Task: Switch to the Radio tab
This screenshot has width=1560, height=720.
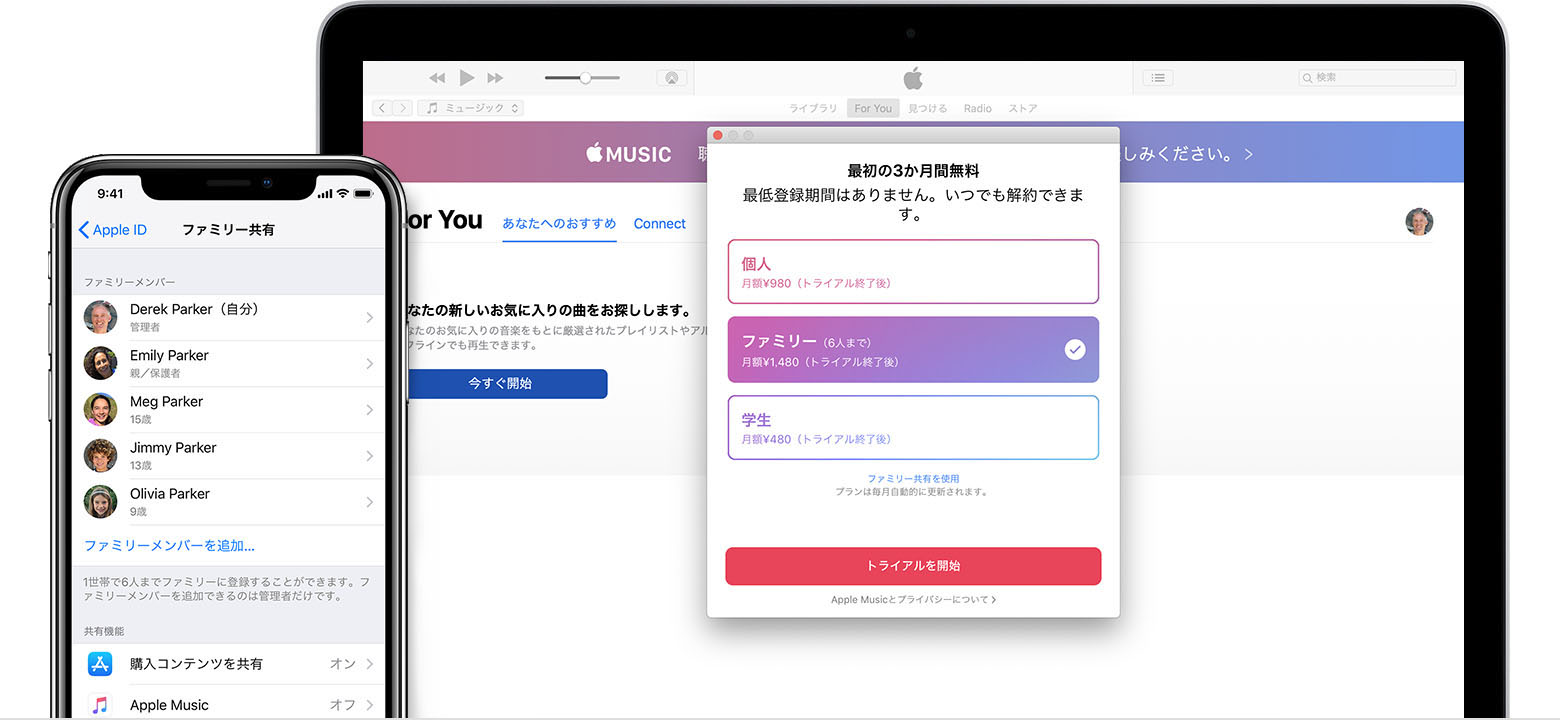Action: (x=978, y=108)
